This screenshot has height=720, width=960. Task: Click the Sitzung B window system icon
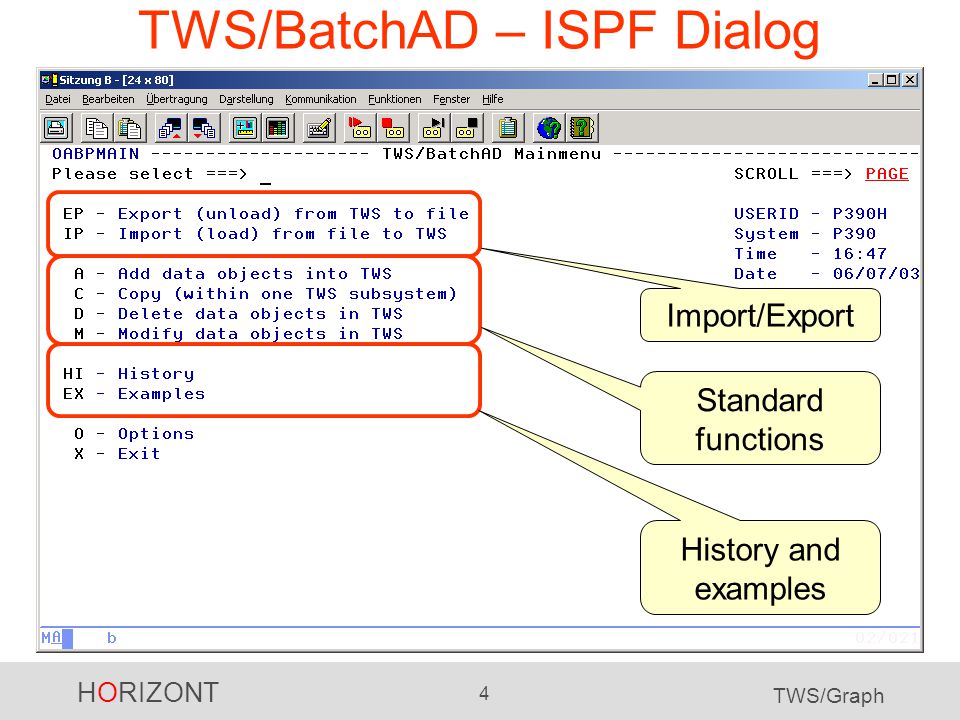click(x=49, y=80)
